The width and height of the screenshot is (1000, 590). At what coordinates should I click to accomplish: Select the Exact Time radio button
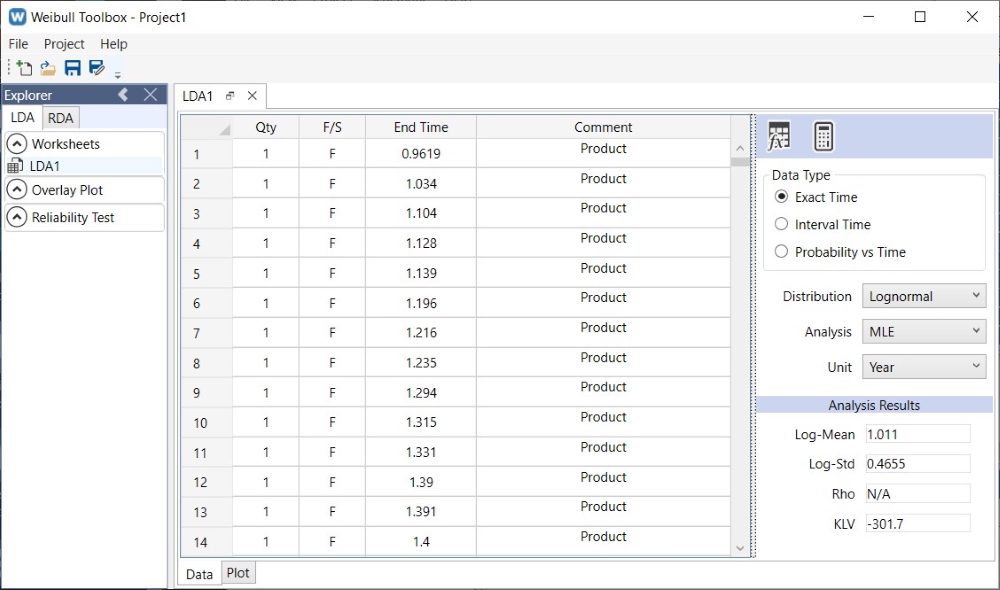(x=782, y=197)
